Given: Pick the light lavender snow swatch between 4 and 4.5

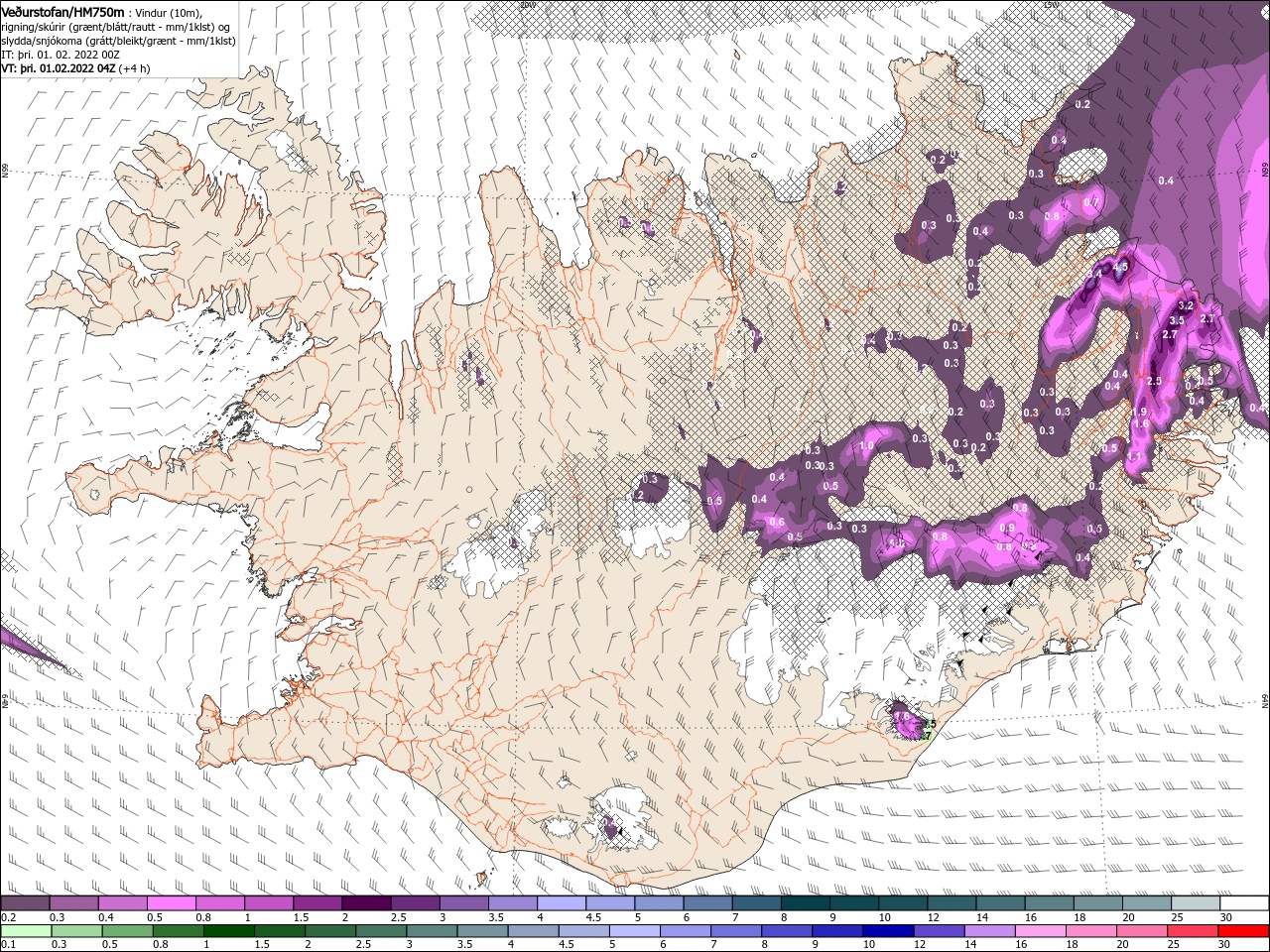Looking at the screenshot, I should 562,903.
